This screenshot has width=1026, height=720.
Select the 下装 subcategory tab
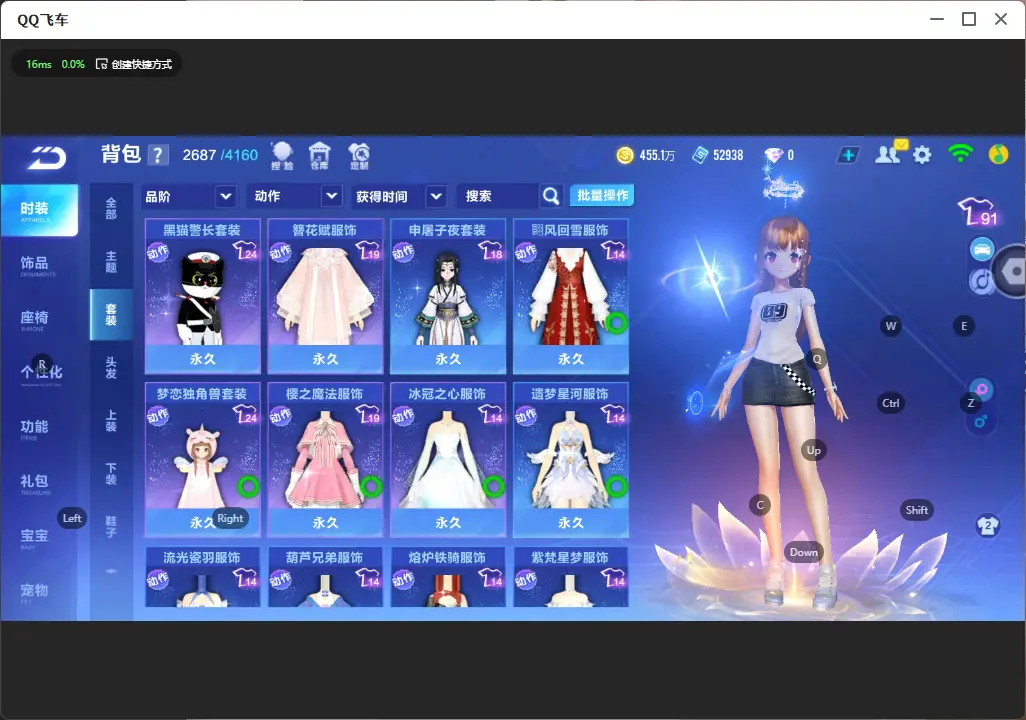point(111,474)
